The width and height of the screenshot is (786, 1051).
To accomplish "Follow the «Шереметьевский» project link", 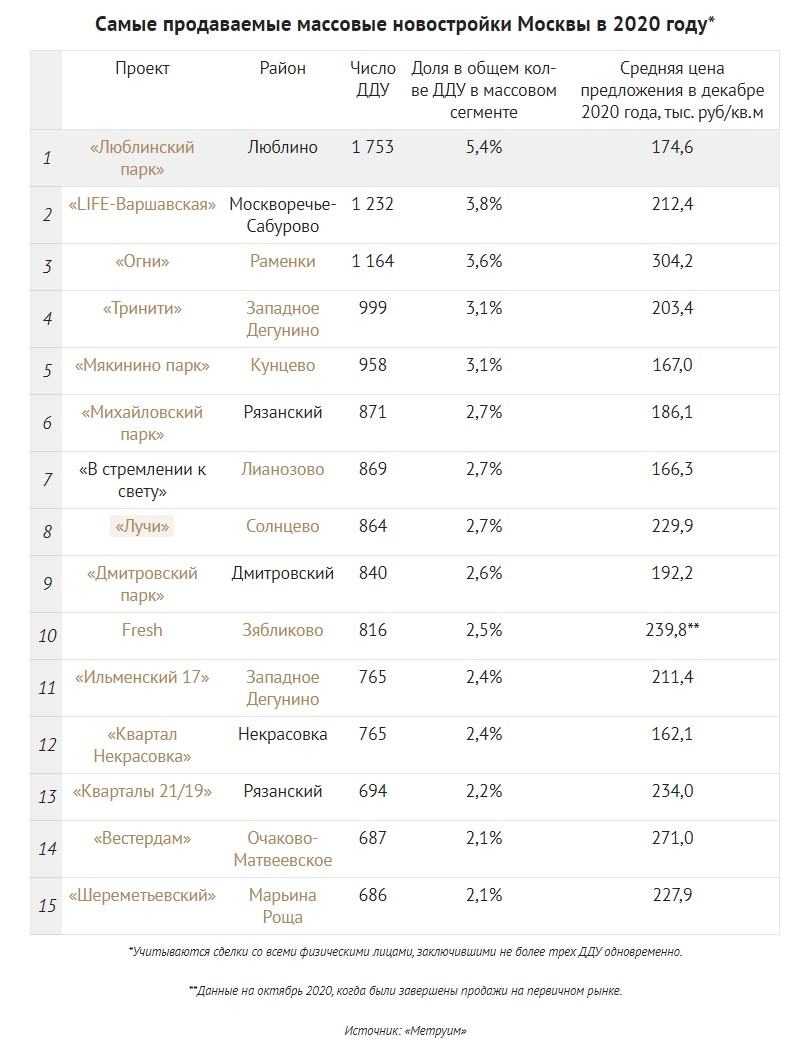I will [142, 895].
